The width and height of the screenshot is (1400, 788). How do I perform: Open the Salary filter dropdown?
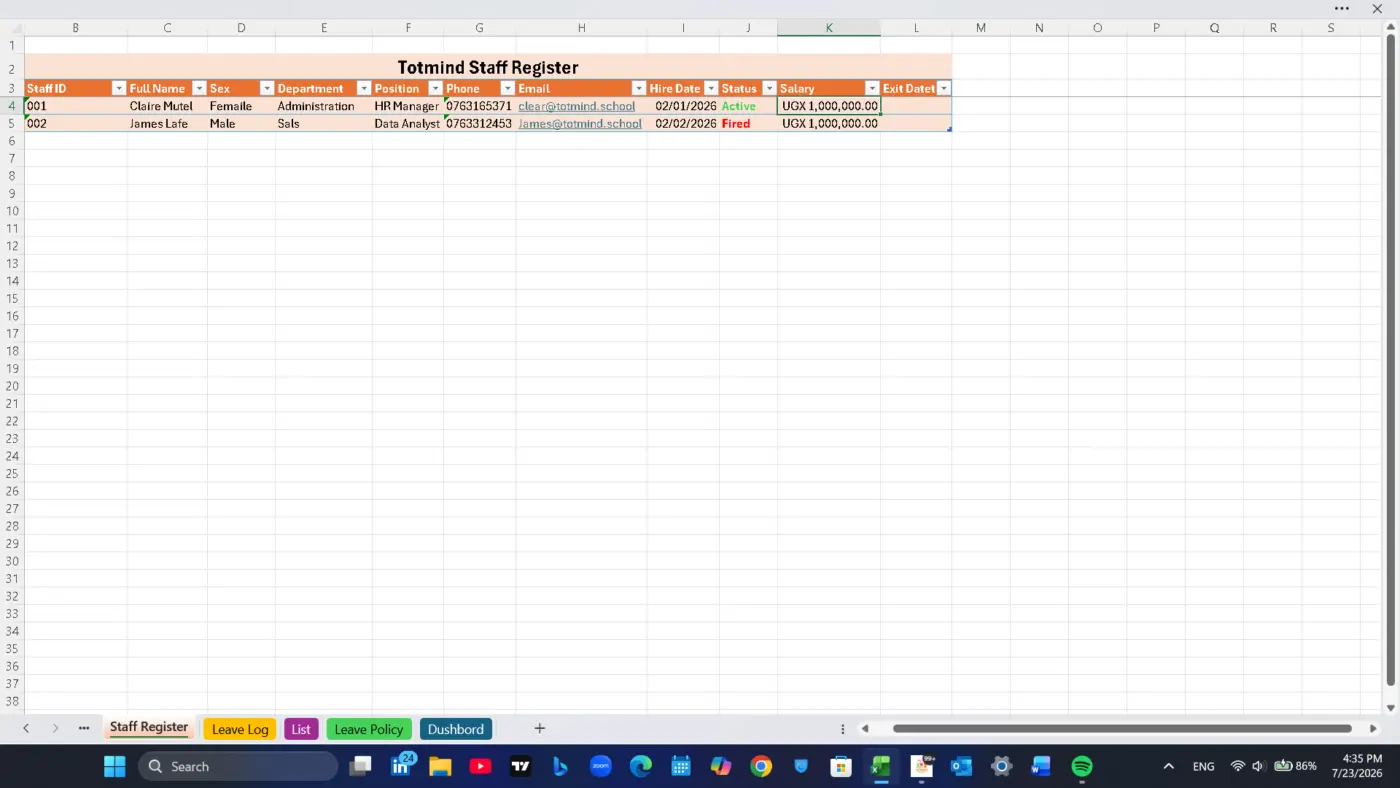coord(872,88)
